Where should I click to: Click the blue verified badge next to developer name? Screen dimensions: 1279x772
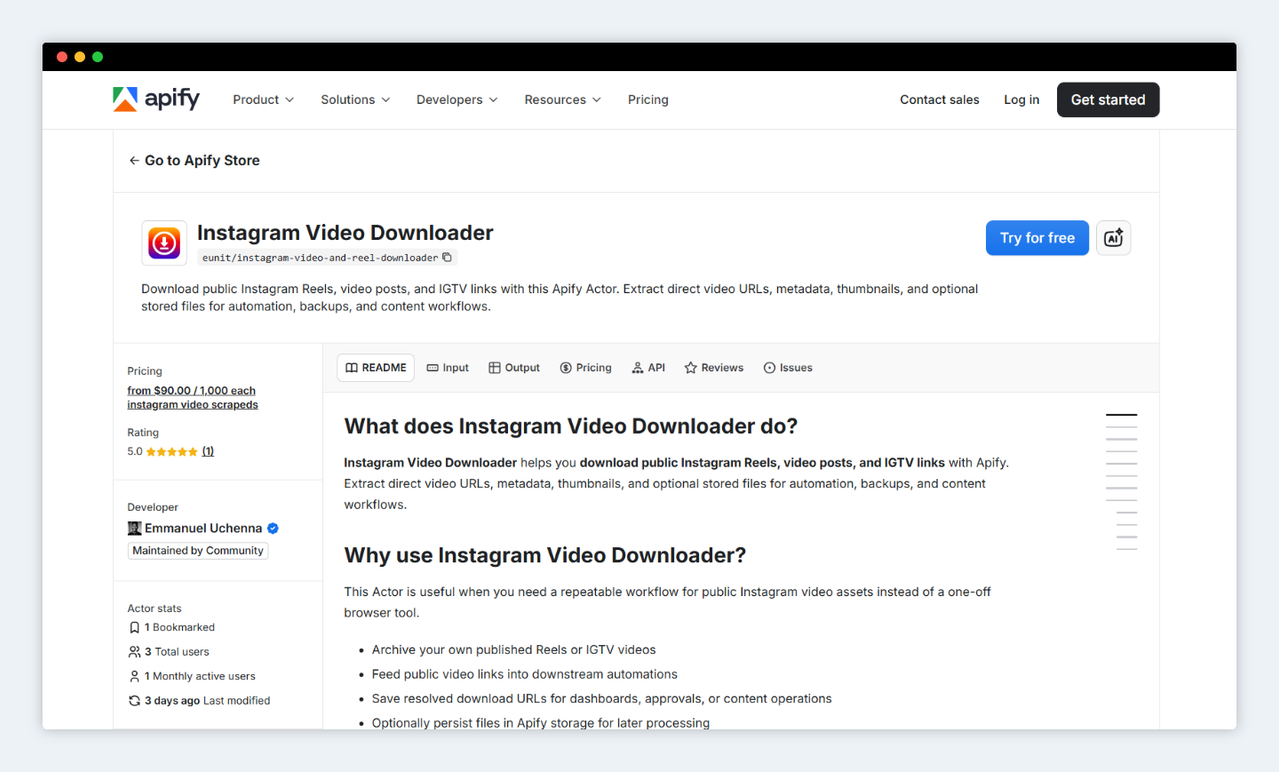[x=273, y=528]
